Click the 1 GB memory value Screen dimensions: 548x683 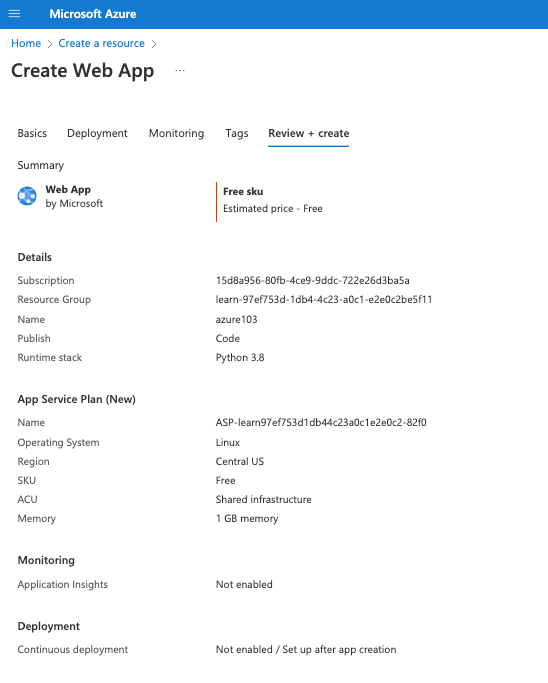coord(247,519)
